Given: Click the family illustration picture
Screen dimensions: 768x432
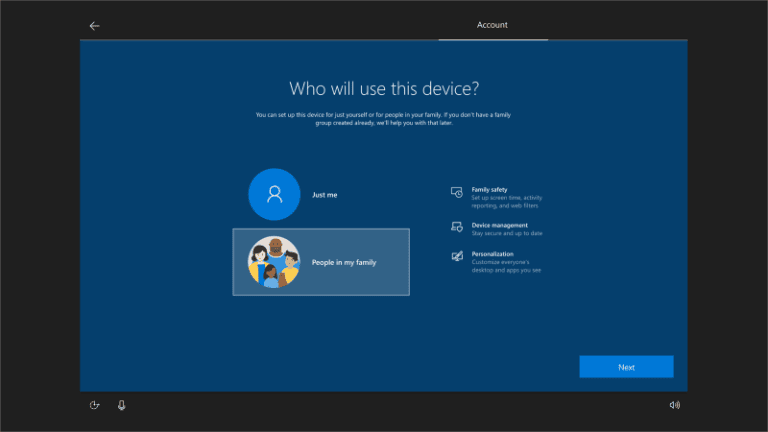Looking at the screenshot, I should (x=274, y=262).
